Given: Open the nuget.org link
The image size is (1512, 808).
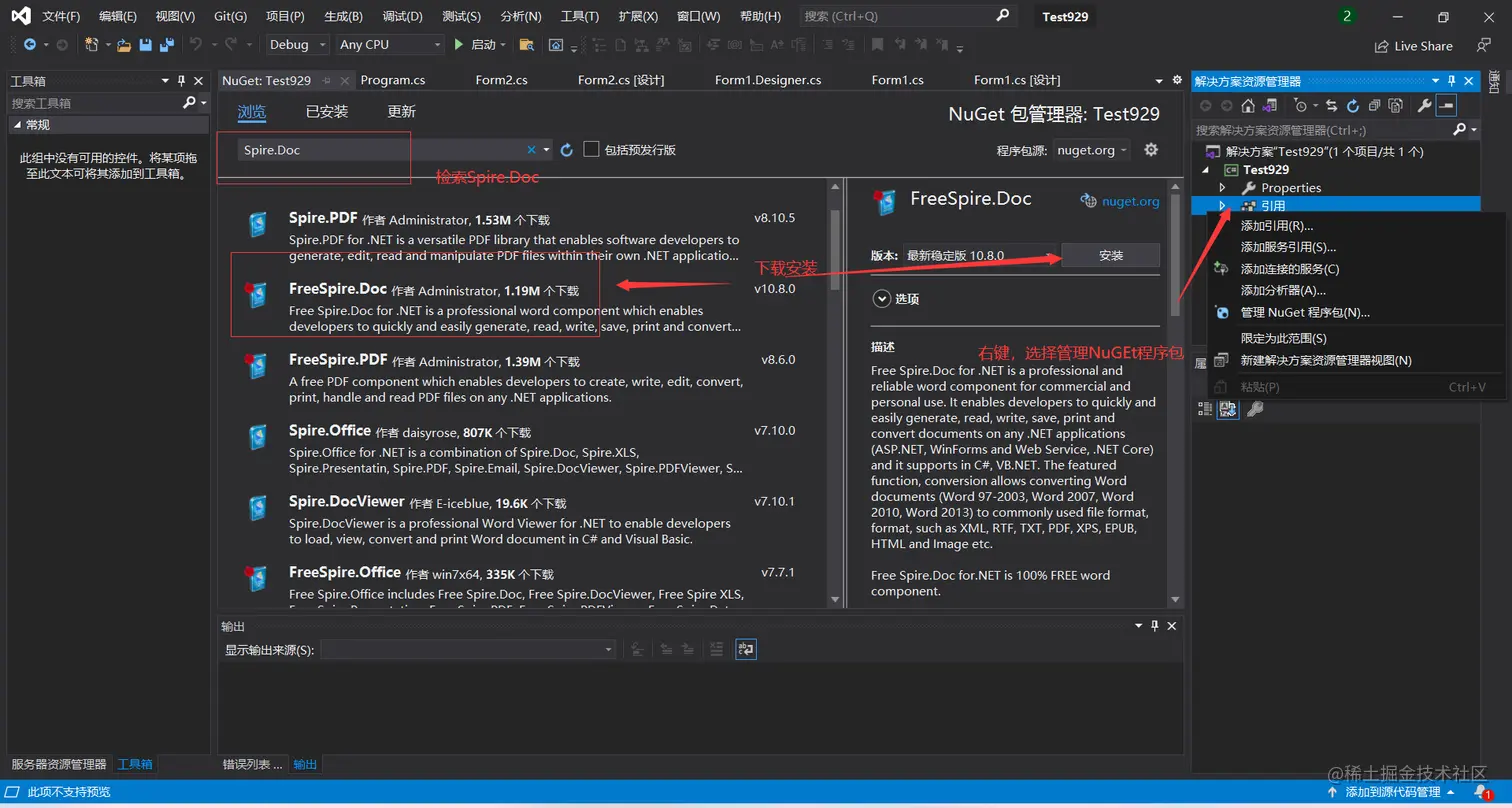Looking at the screenshot, I should [x=1131, y=201].
